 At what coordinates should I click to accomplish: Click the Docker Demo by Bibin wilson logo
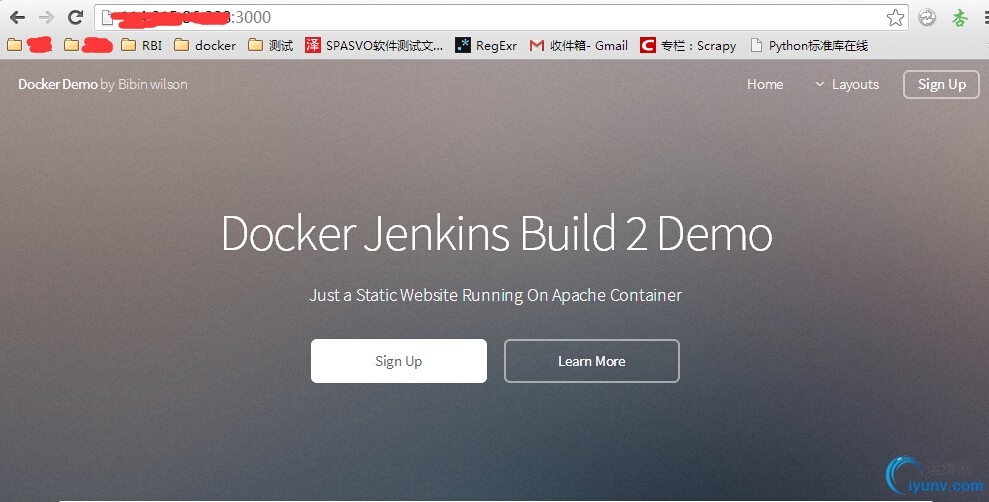pyautogui.click(x=103, y=85)
